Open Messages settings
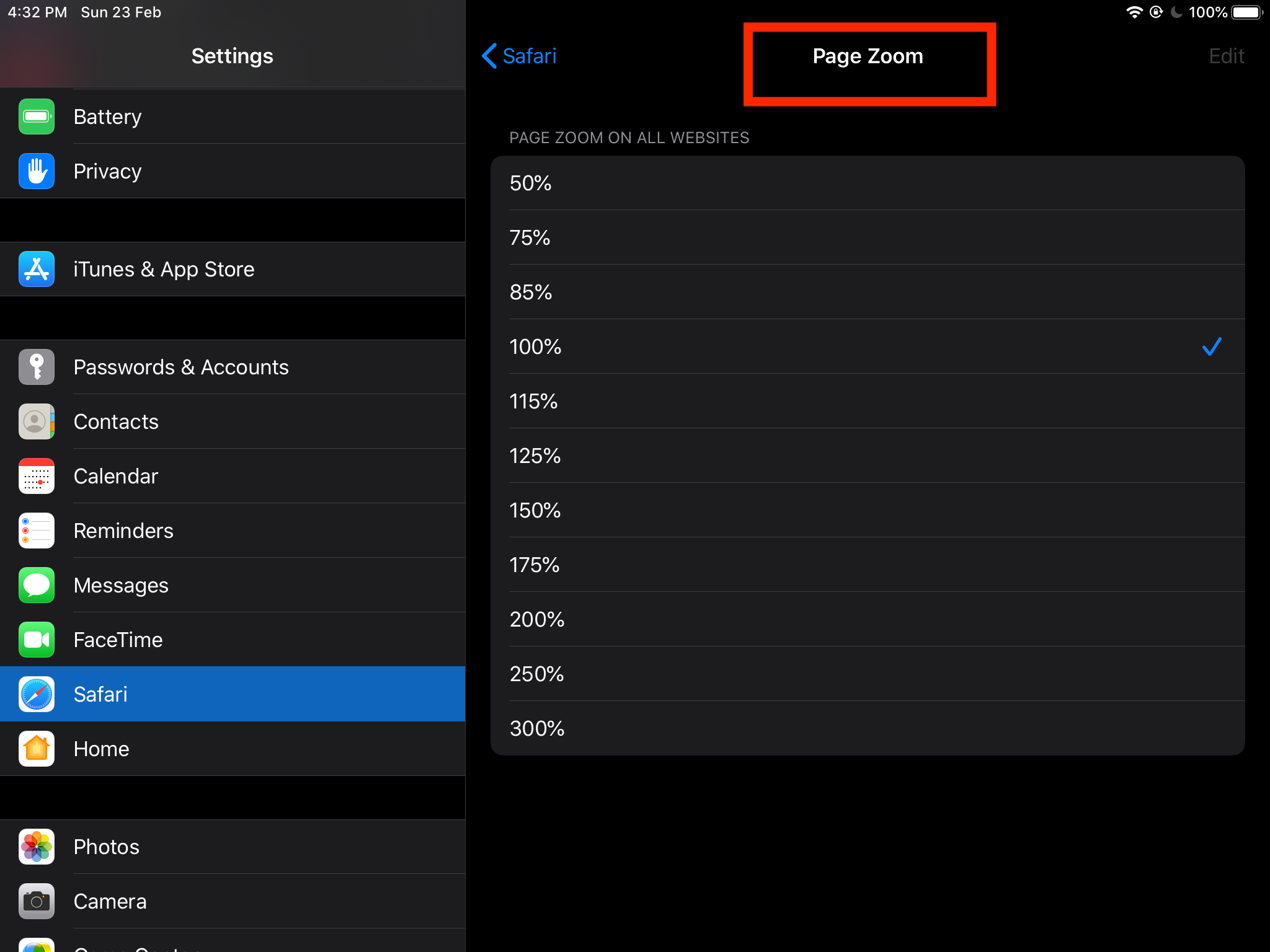The image size is (1270, 952). click(233, 585)
